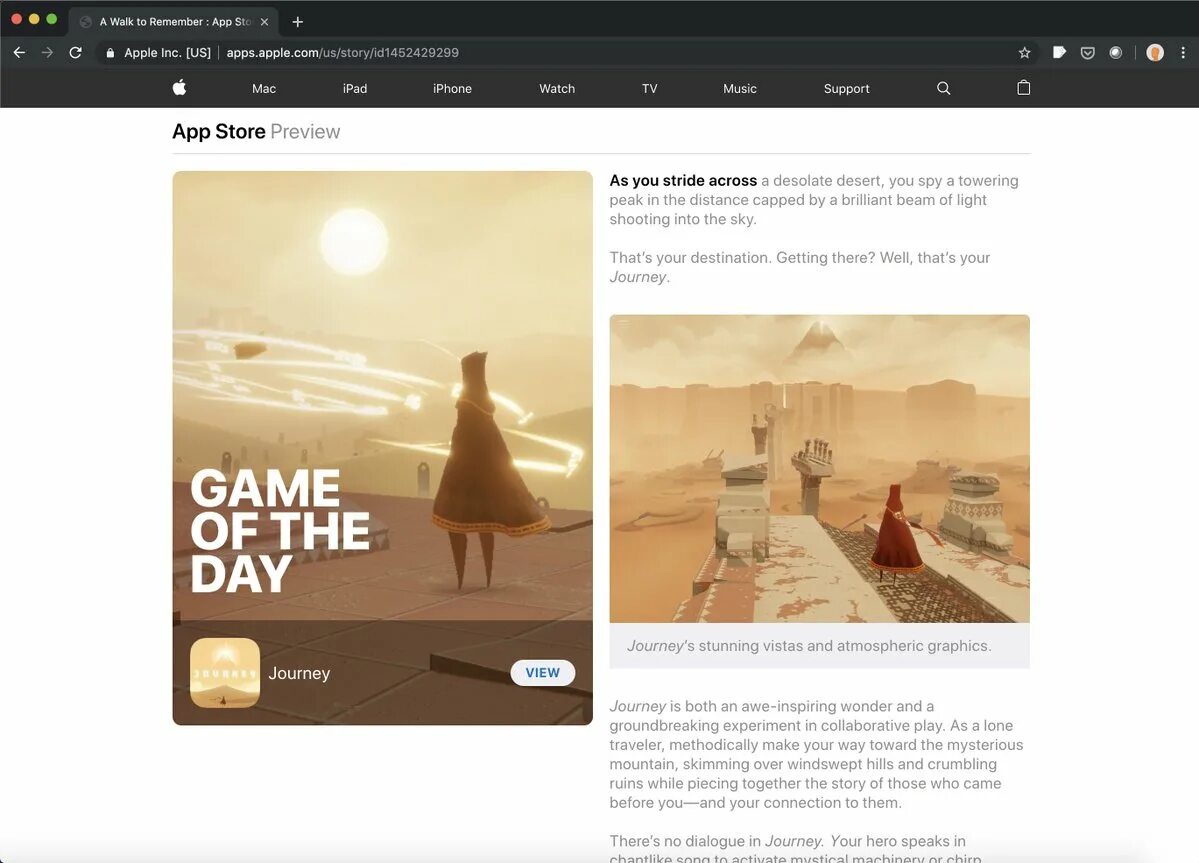Click the text "That's your destination. Getting there?"
This screenshot has height=863, width=1199.
pos(742,258)
